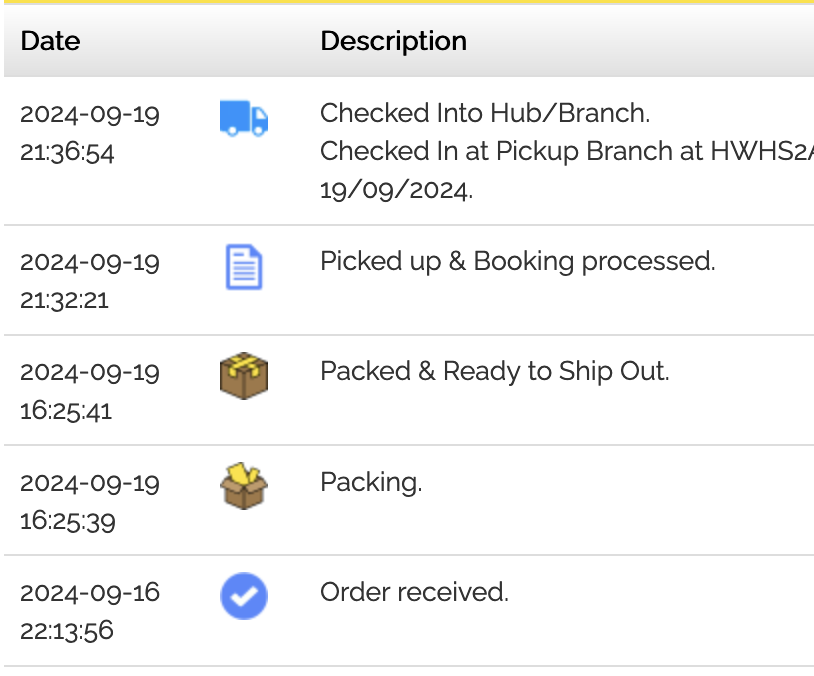This screenshot has height=676, width=814.
Task: Click the 16:25:41 timestamp
Action: click(x=66, y=410)
